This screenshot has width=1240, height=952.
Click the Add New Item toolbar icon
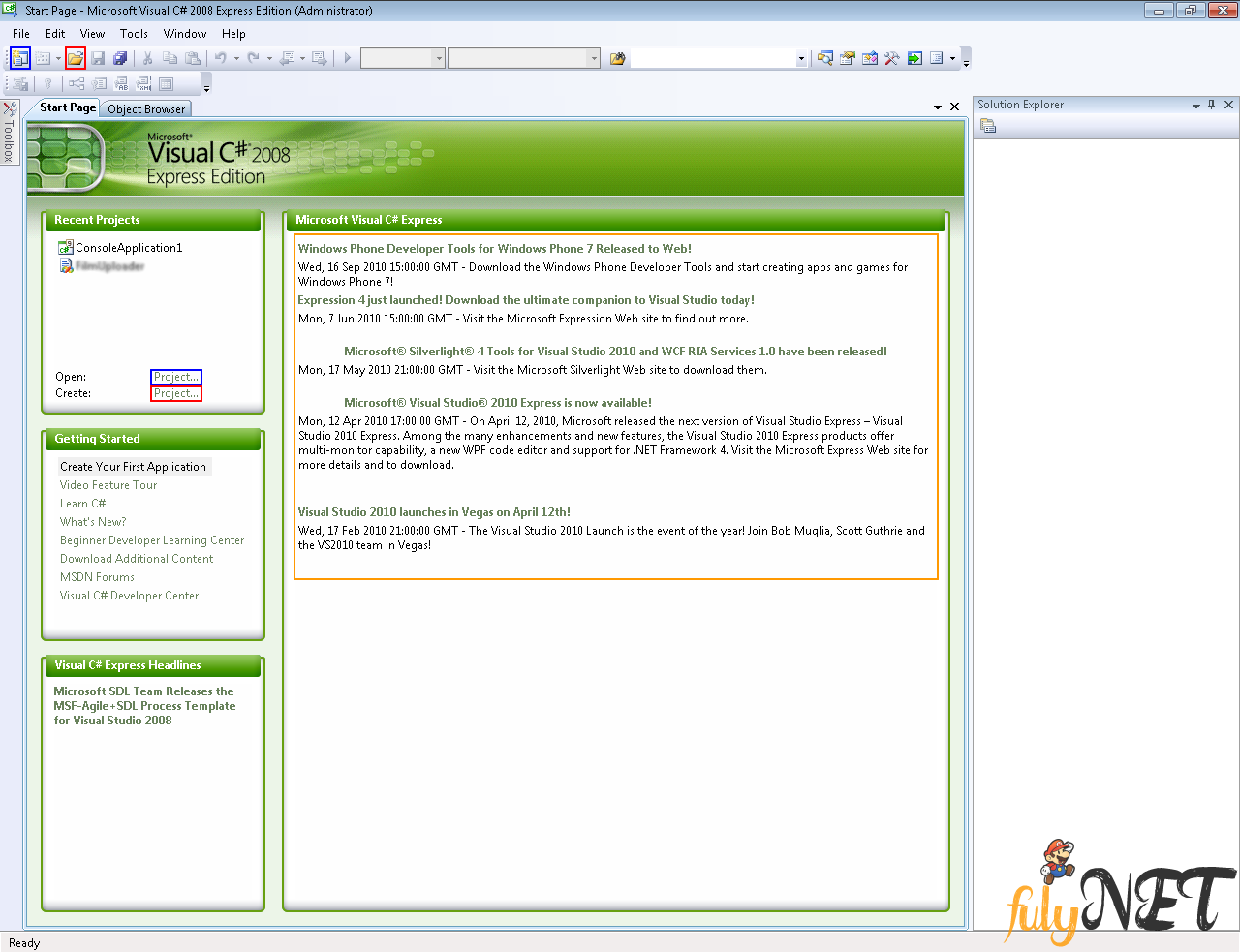click(44, 58)
